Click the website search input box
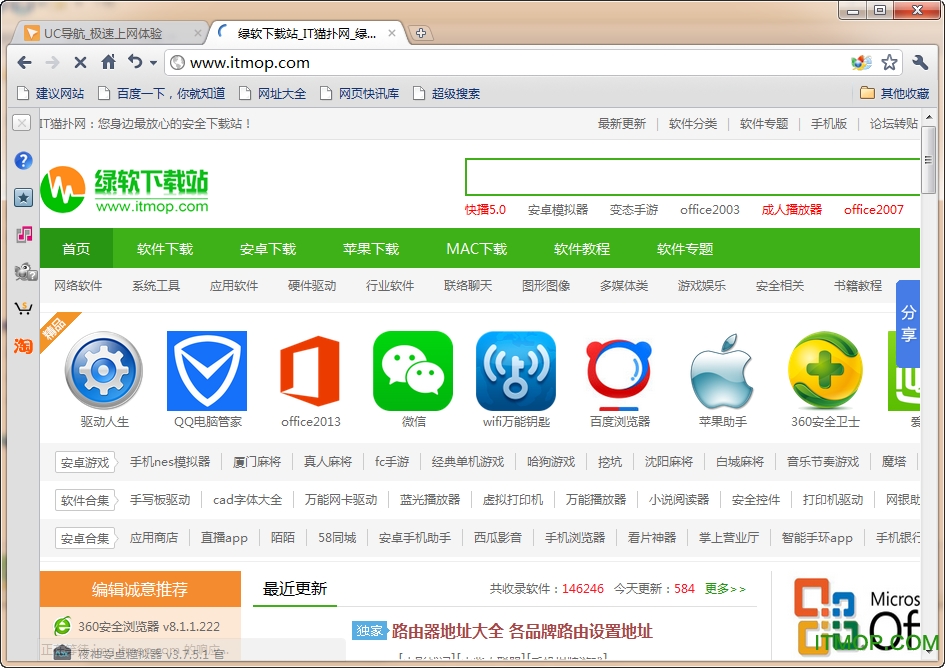The height and width of the screenshot is (668, 945). tap(690, 177)
